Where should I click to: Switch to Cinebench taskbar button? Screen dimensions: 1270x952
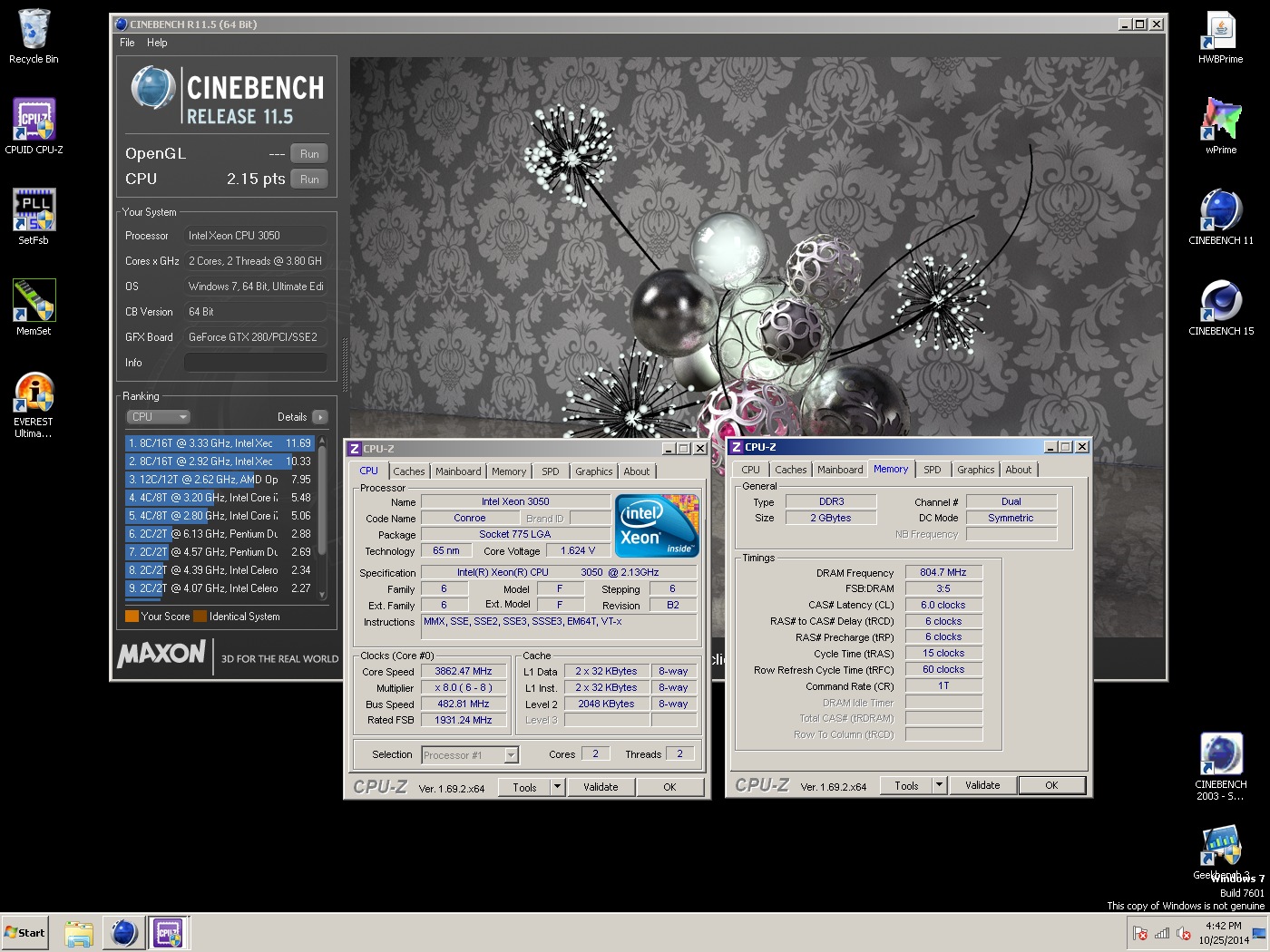pos(123,933)
